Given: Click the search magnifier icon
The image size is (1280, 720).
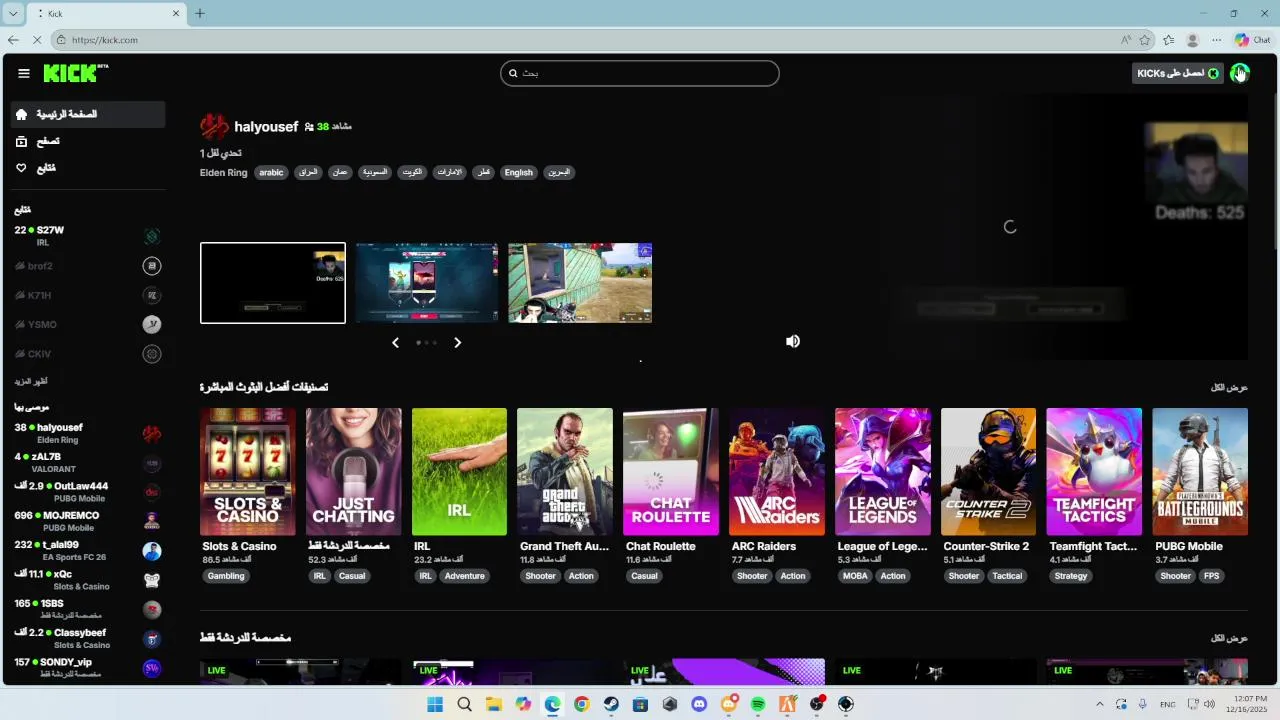Looking at the screenshot, I should pyautogui.click(x=513, y=73).
